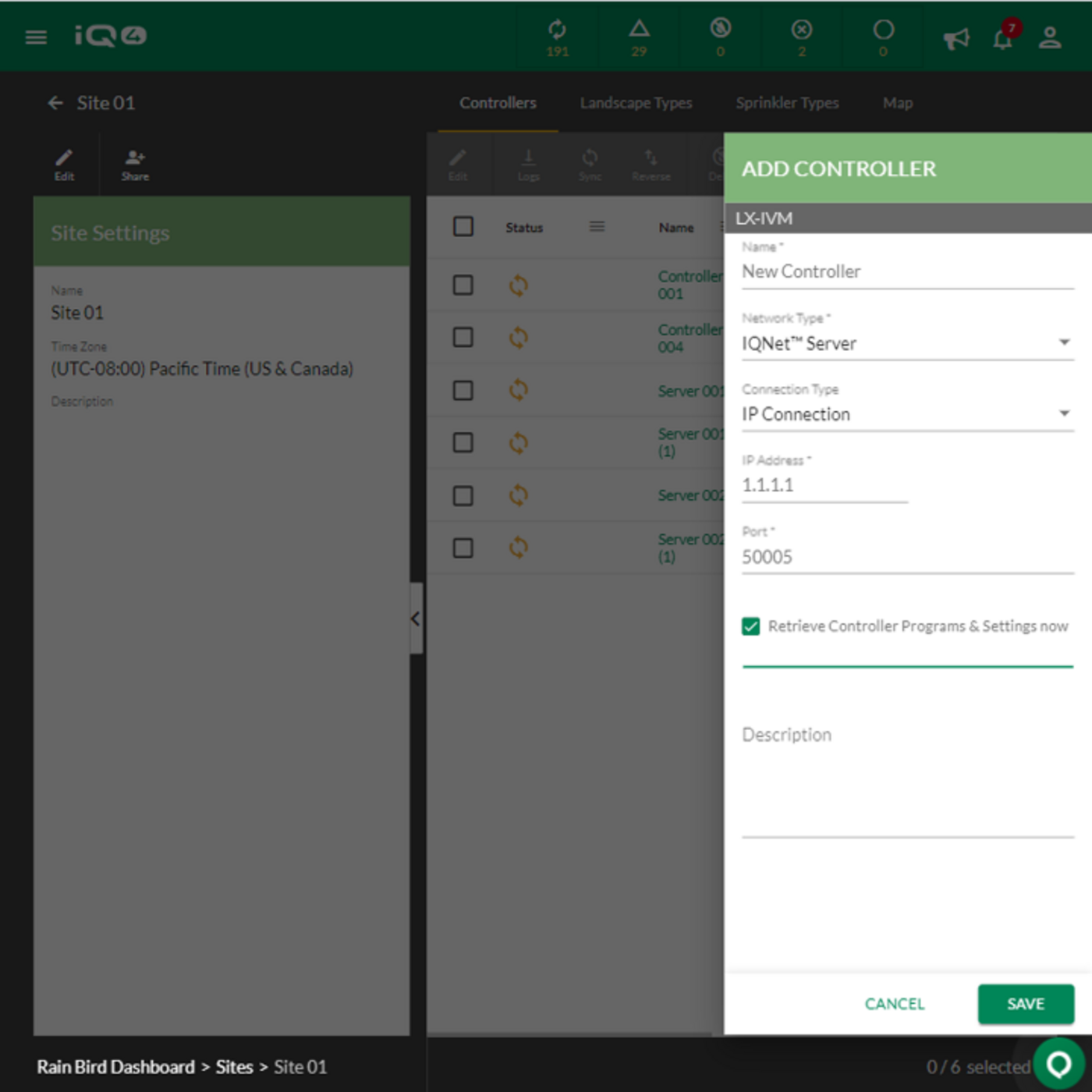
Task: Click the CANCEL button
Action: click(x=895, y=1004)
